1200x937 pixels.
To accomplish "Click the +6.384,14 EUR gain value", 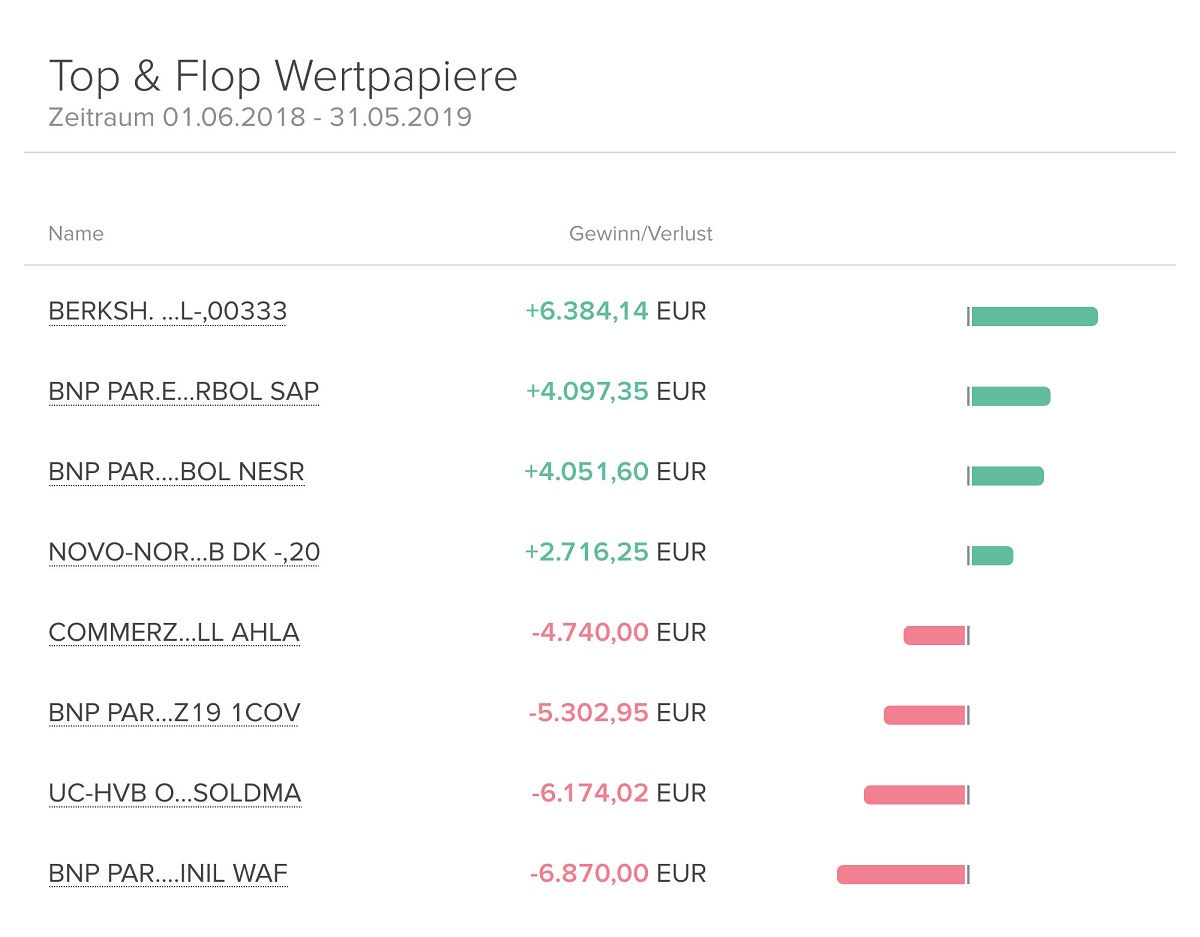I will pos(616,311).
